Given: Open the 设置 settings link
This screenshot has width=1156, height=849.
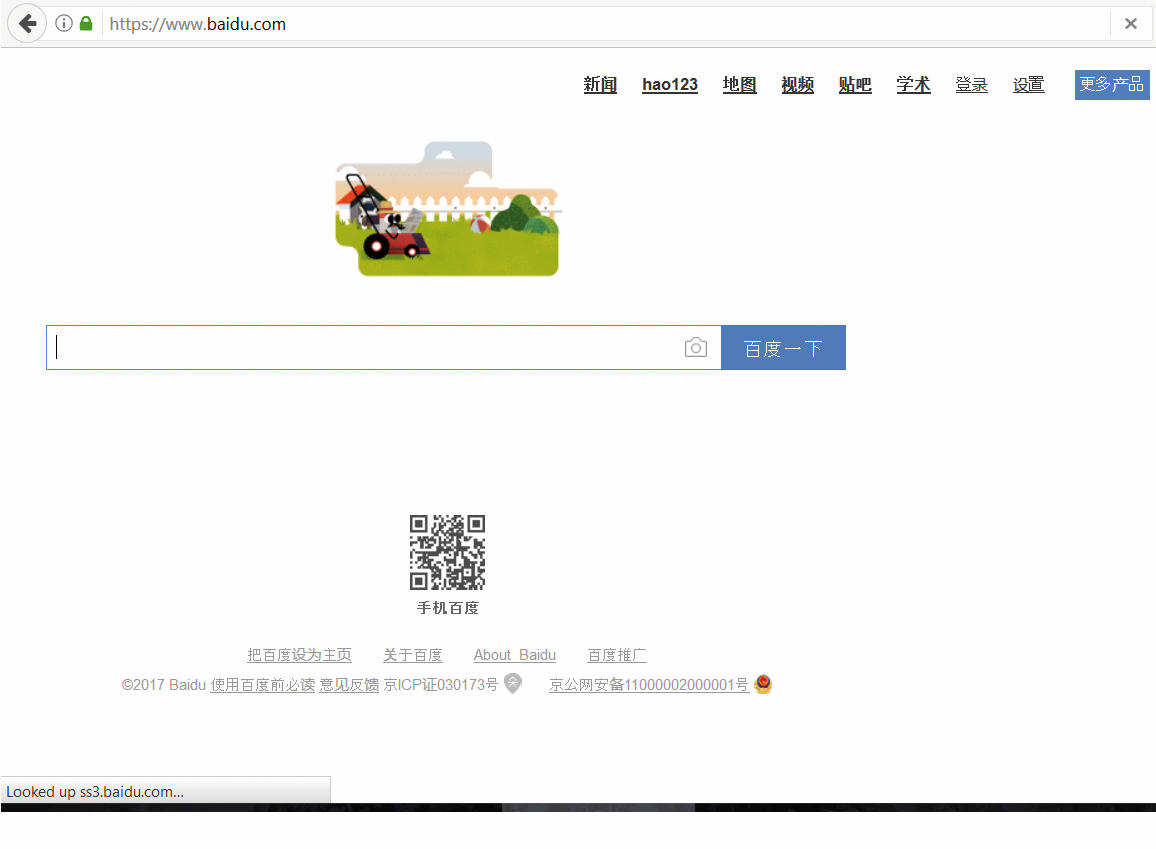Looking at the screenshot, I should (1028, 85).
